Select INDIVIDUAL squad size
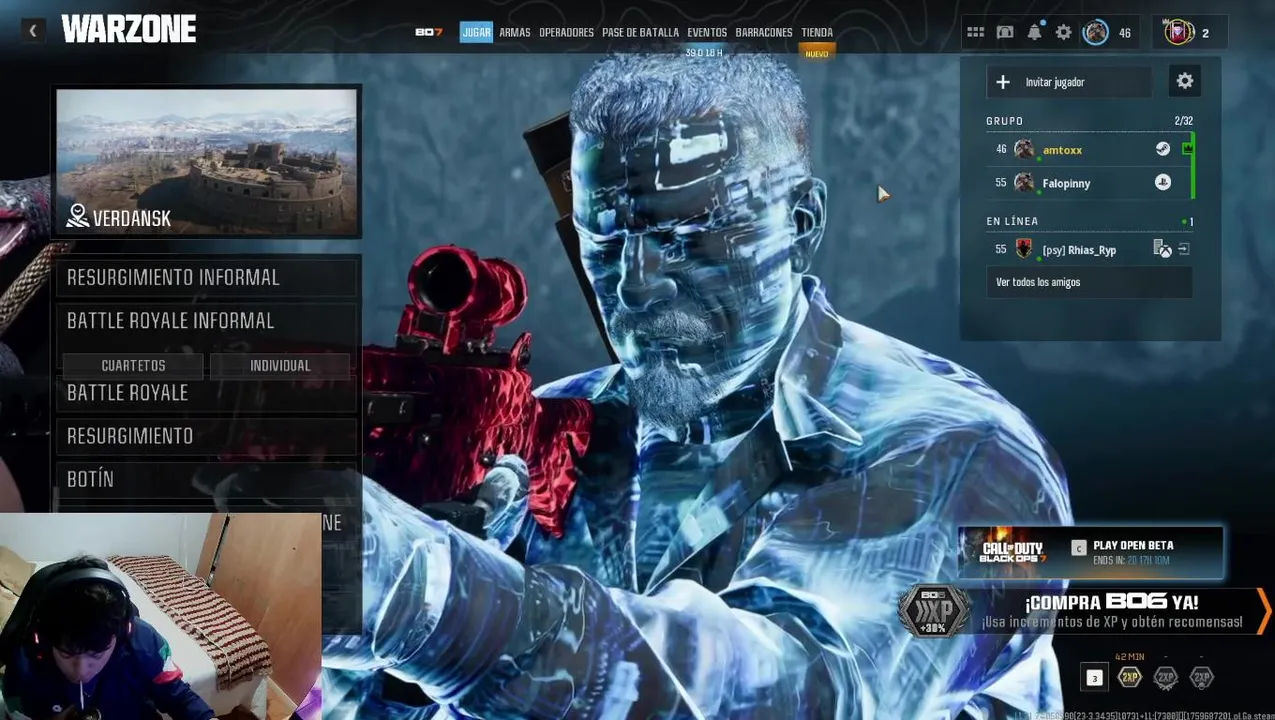The height and width of the screenshot is (720, 1275). click(x=280, y=366)
